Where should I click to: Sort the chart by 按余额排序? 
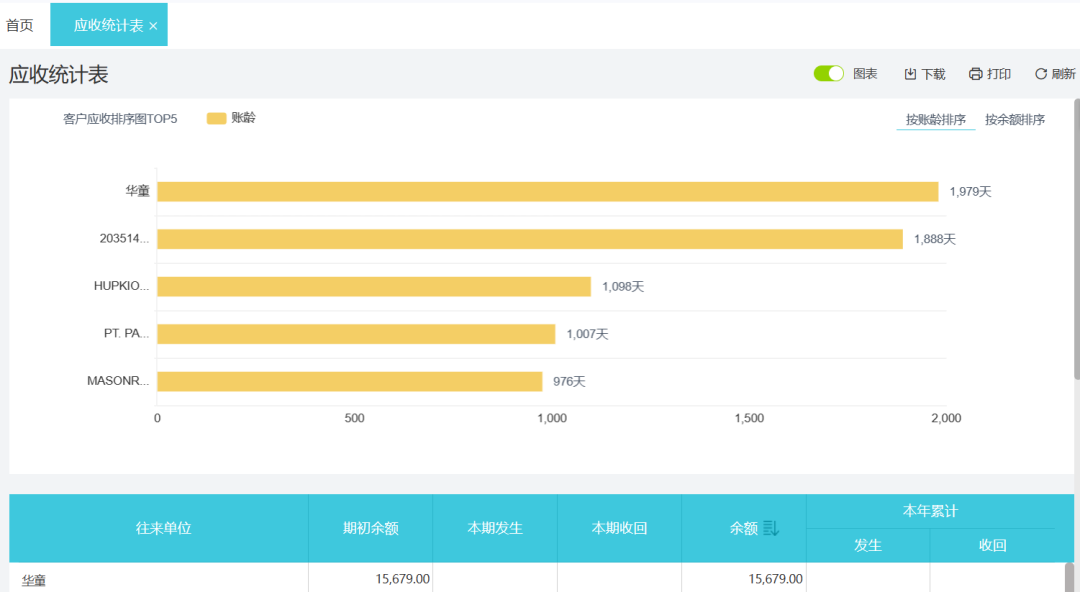point(1014,120)
